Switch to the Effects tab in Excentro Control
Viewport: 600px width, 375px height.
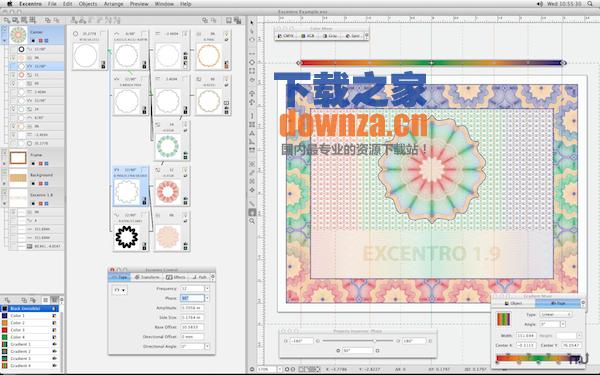pos(176,277)
